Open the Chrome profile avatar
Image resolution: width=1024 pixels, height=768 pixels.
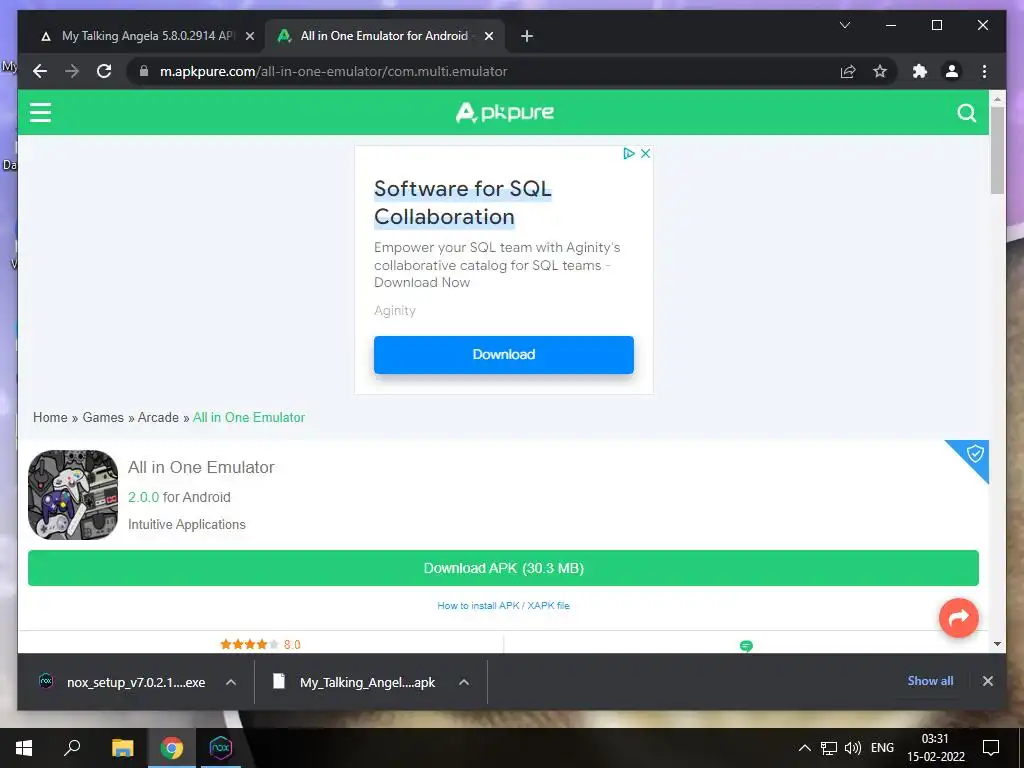tap(952, 71)
